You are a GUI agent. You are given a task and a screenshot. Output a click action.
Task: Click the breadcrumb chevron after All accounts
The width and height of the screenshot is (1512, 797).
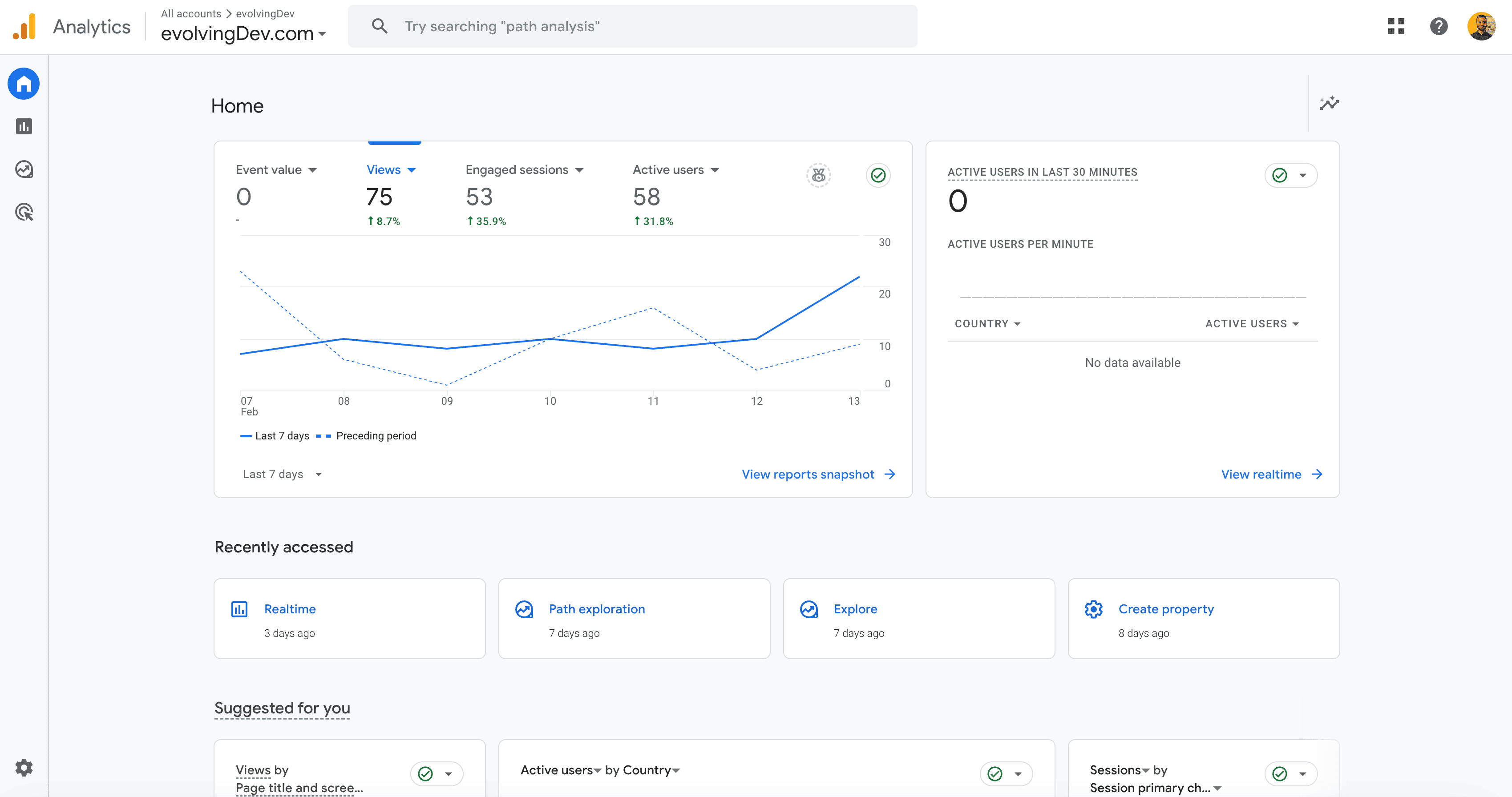point(229,13)
